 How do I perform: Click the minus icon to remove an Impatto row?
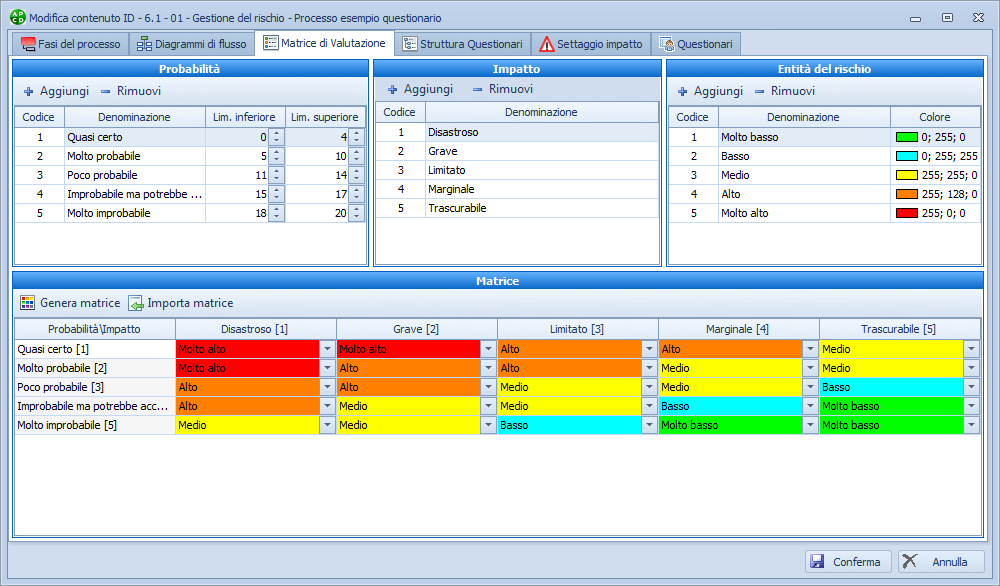[x=477, y=90]
